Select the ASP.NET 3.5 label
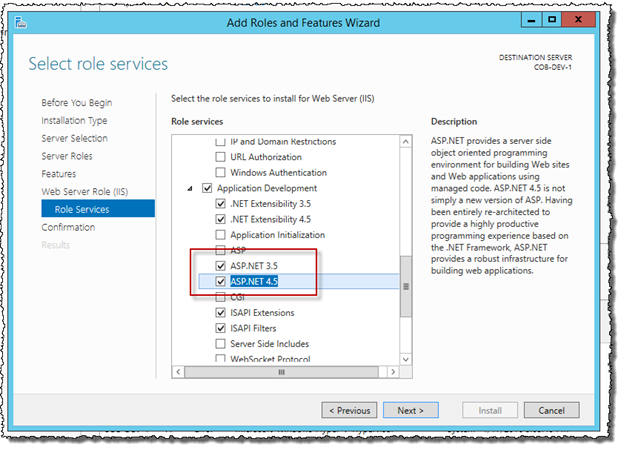Screen dimensions: 624x453 254,266
